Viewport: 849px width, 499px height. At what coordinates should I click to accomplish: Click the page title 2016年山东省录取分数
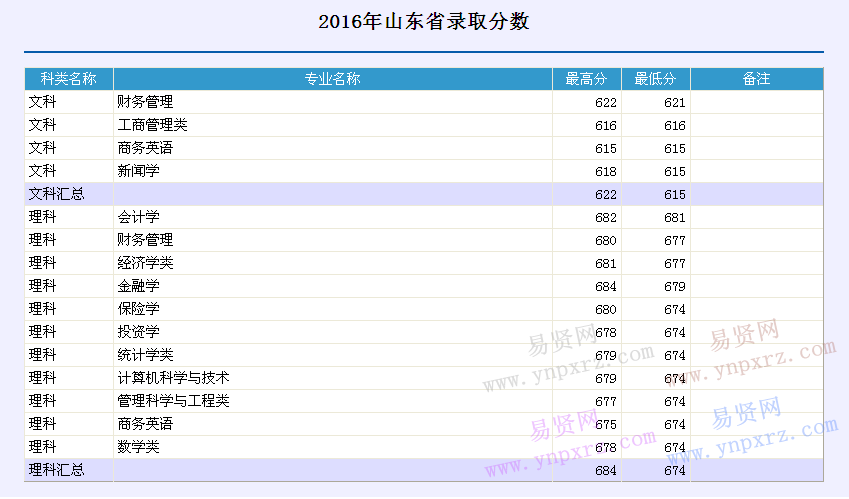[x=424, y=22]
